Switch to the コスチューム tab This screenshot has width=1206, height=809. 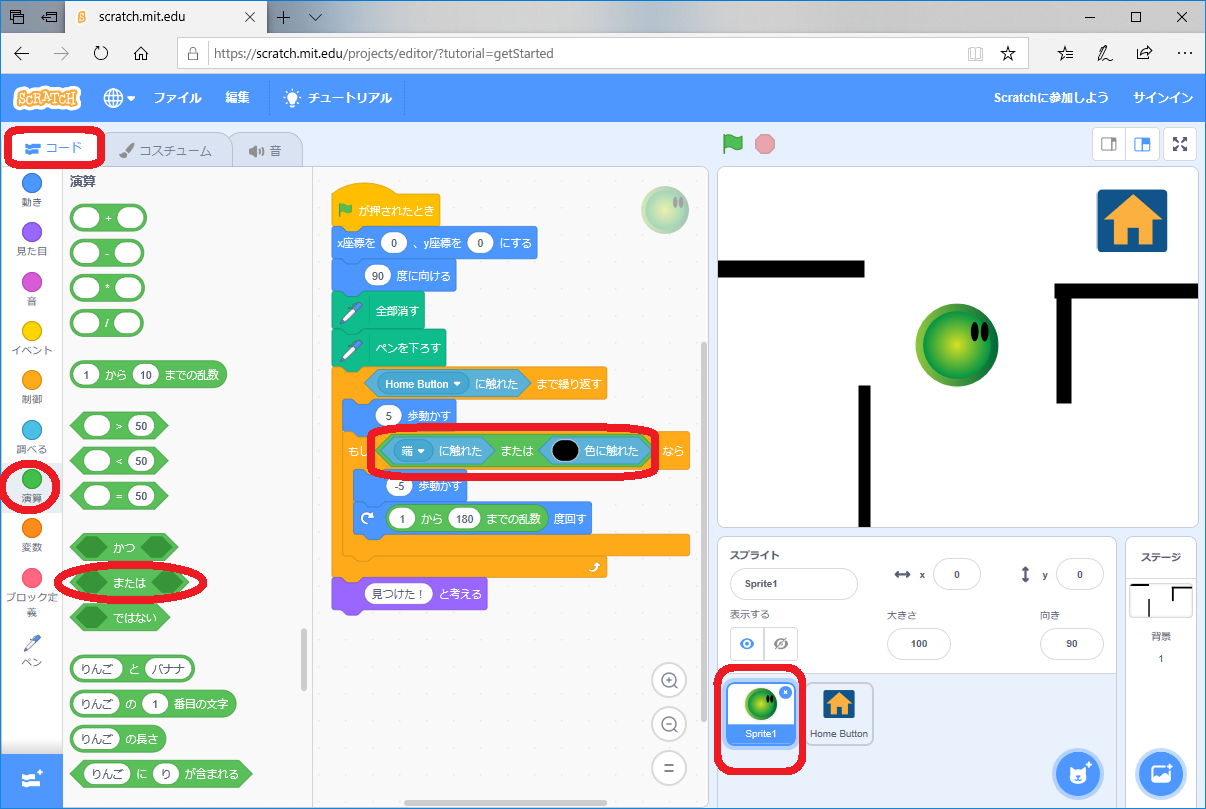click(166, 150)
